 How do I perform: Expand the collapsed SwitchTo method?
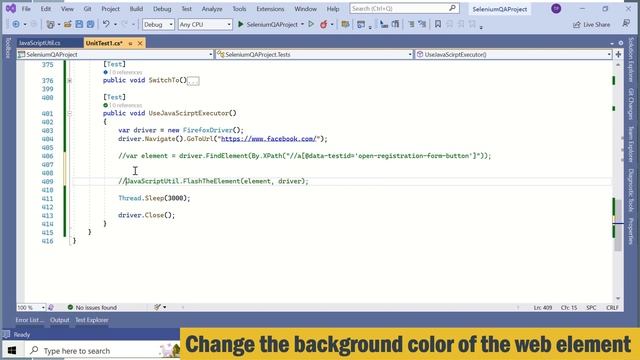pos(69,80)
